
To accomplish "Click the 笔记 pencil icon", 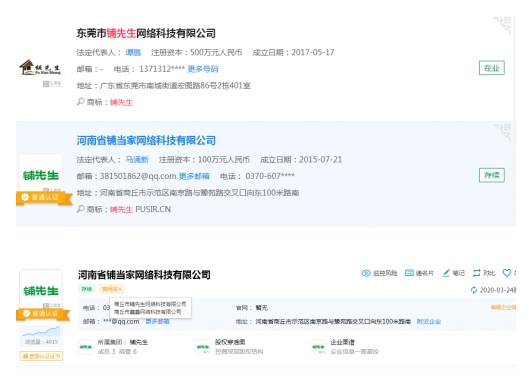I will pyautogui.click(x=446, y=273).
